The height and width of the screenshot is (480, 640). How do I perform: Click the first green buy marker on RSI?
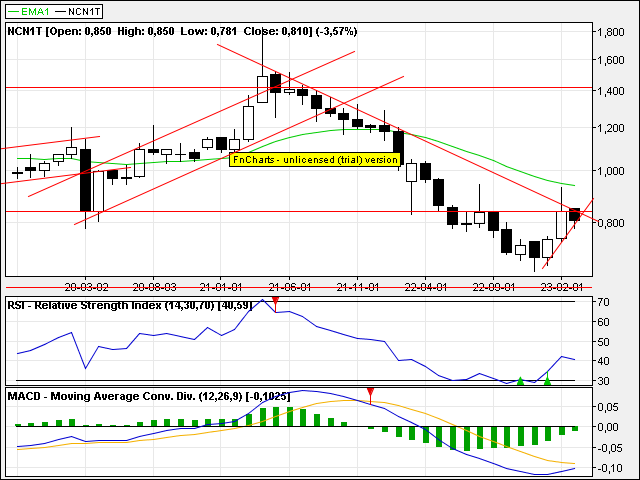pyautogui.click(x=520, y=380)
